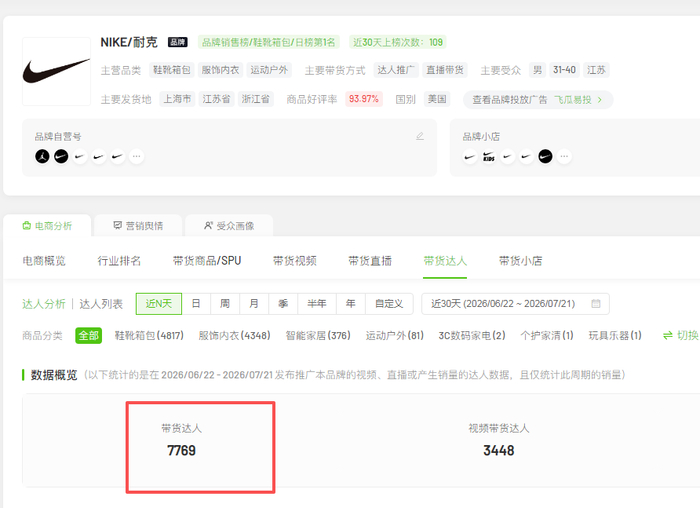This screenshot has height=508, width=700.
Task: Select the 季 time period
Action: [x=283, y=304]
